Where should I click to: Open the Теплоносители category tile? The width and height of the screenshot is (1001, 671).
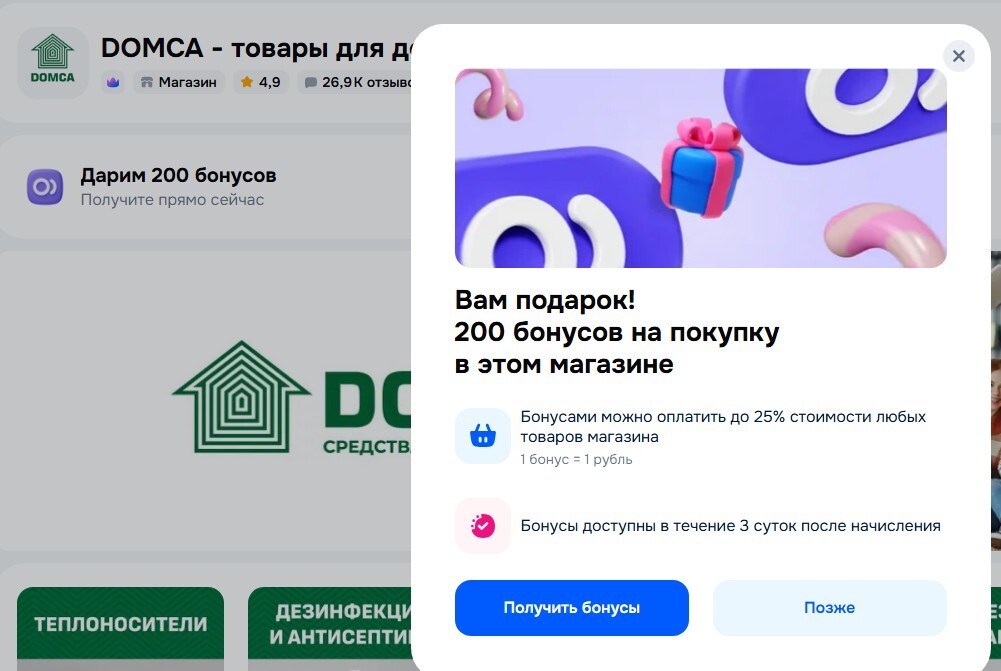121,623
